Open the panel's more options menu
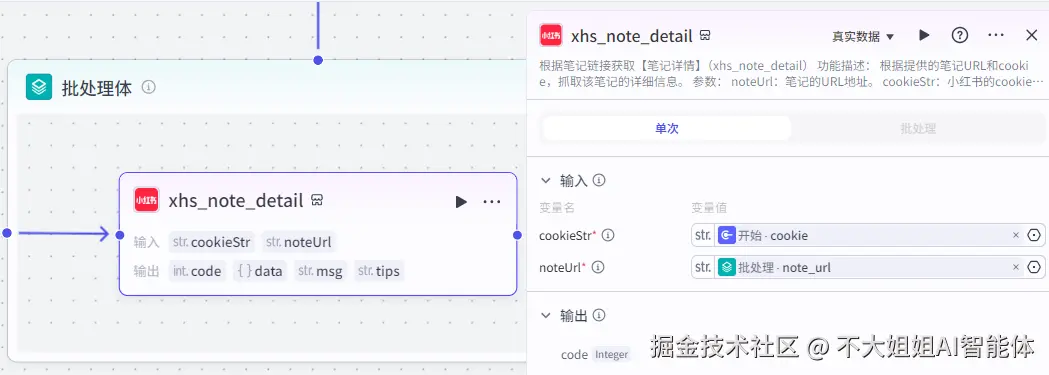The image size is (1049, 375). pyautogui.click(x=996, y=35)
